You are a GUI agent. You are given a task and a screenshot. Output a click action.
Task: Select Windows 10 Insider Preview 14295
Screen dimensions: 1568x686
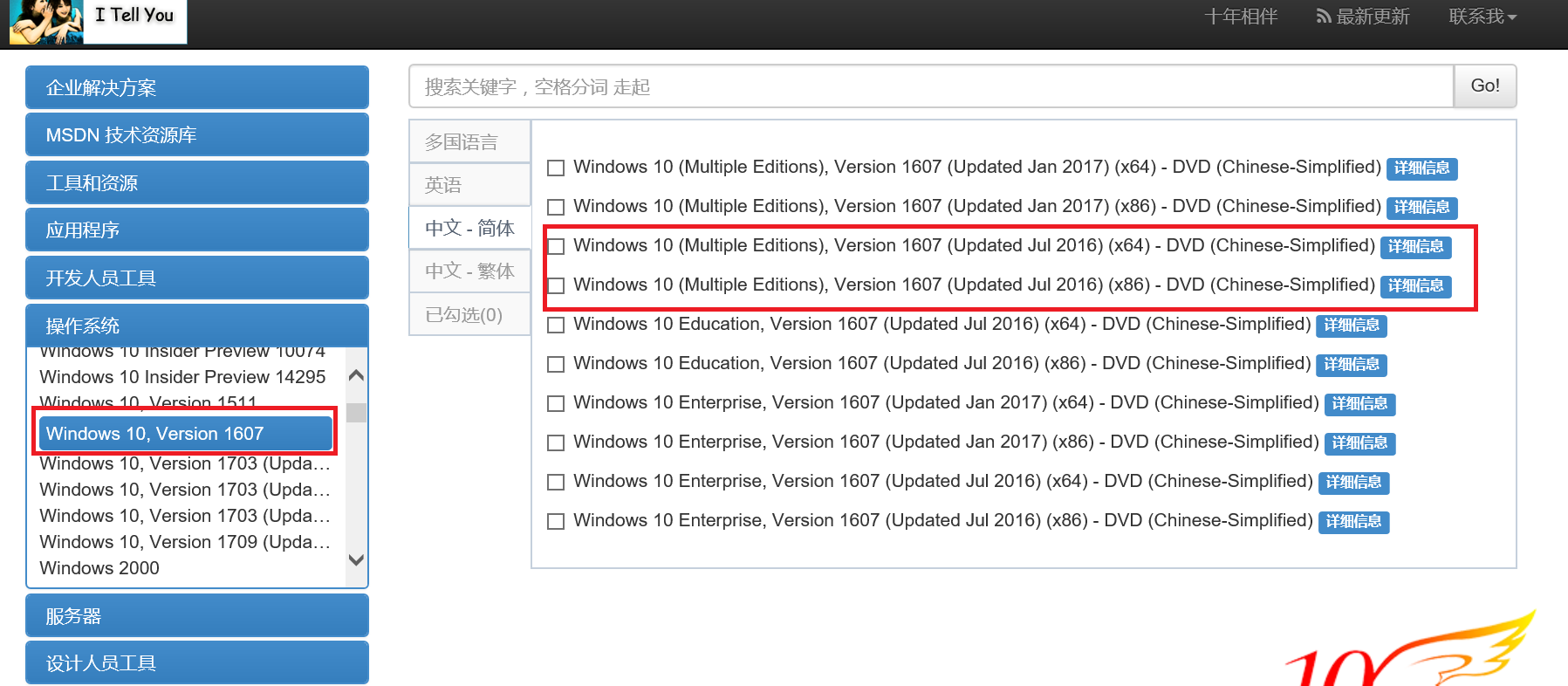tap(182, 377)
